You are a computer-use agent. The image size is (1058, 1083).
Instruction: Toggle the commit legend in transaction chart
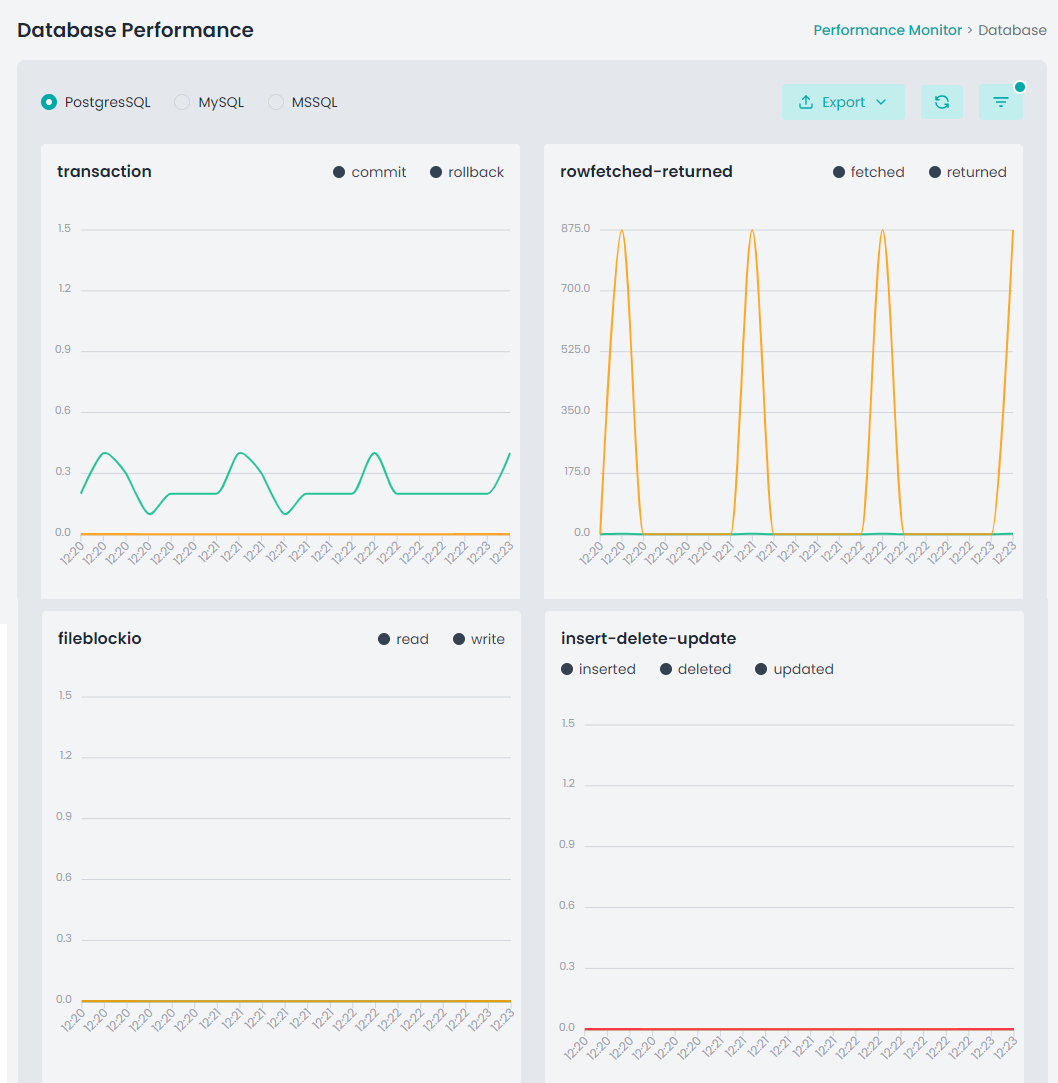pyautogui.click(x=369, y=172)
